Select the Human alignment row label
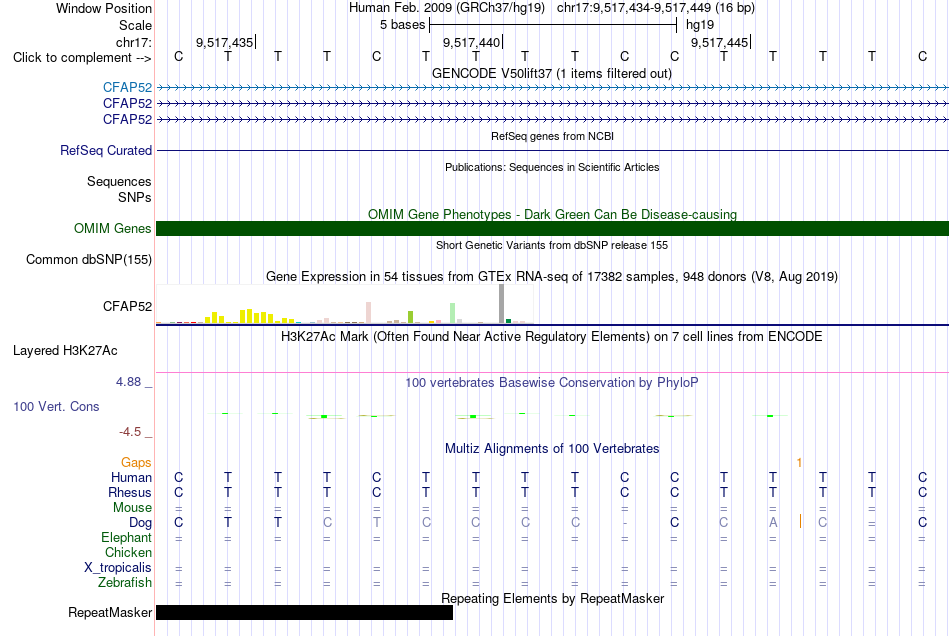950x636 pixels. coord(131,477)
